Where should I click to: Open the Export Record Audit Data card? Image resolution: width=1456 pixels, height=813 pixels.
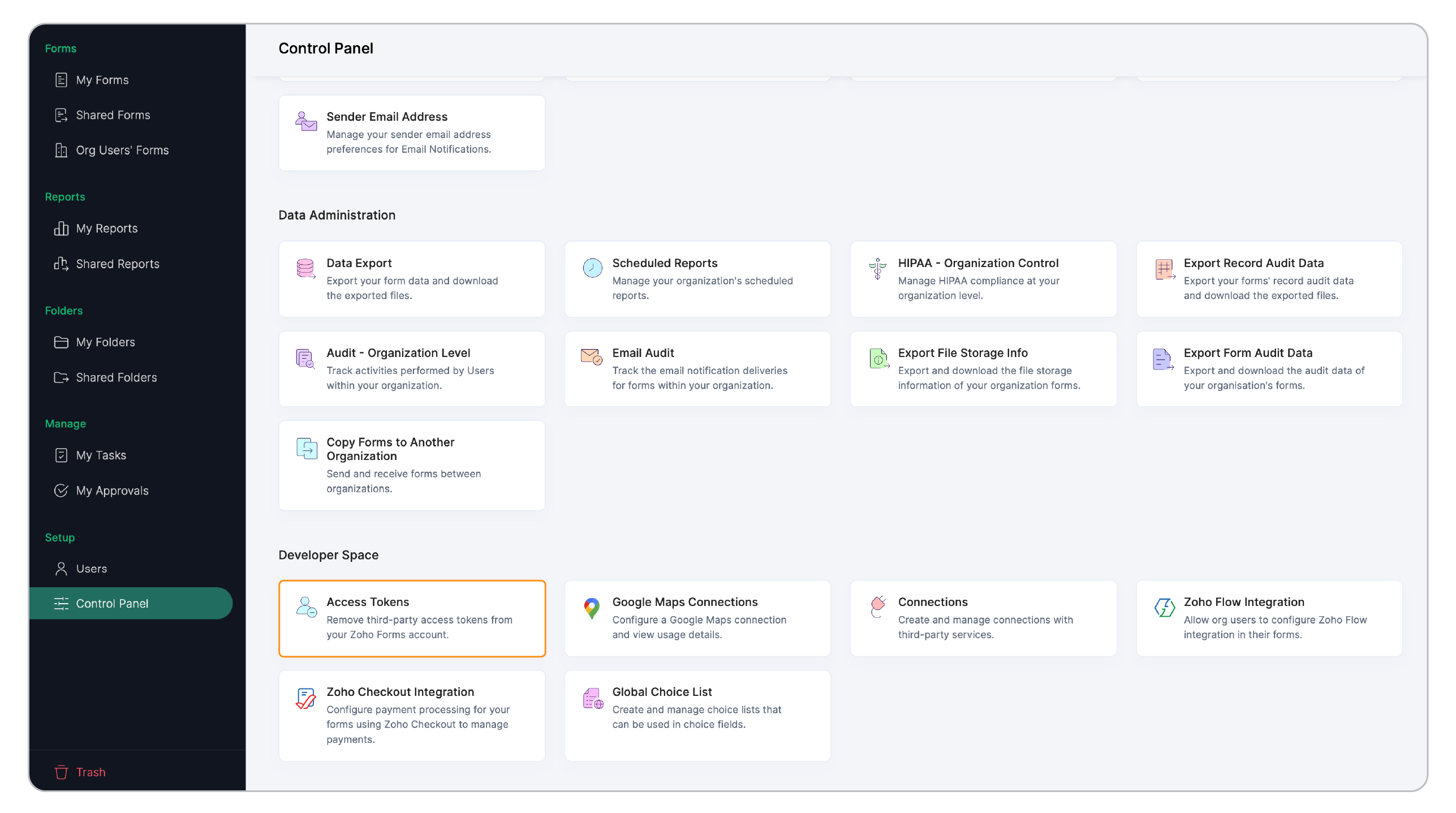1269,279
